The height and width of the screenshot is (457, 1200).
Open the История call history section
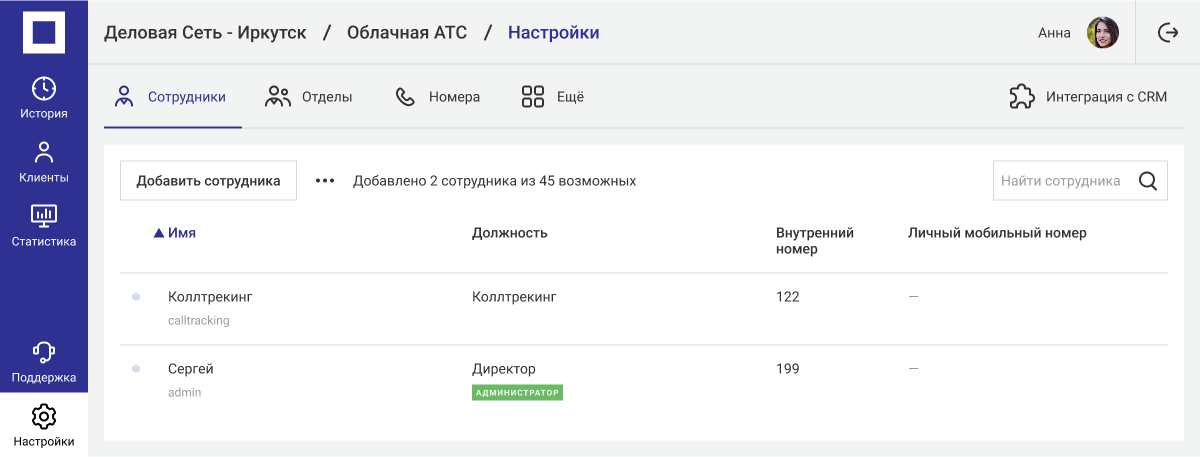44,97
